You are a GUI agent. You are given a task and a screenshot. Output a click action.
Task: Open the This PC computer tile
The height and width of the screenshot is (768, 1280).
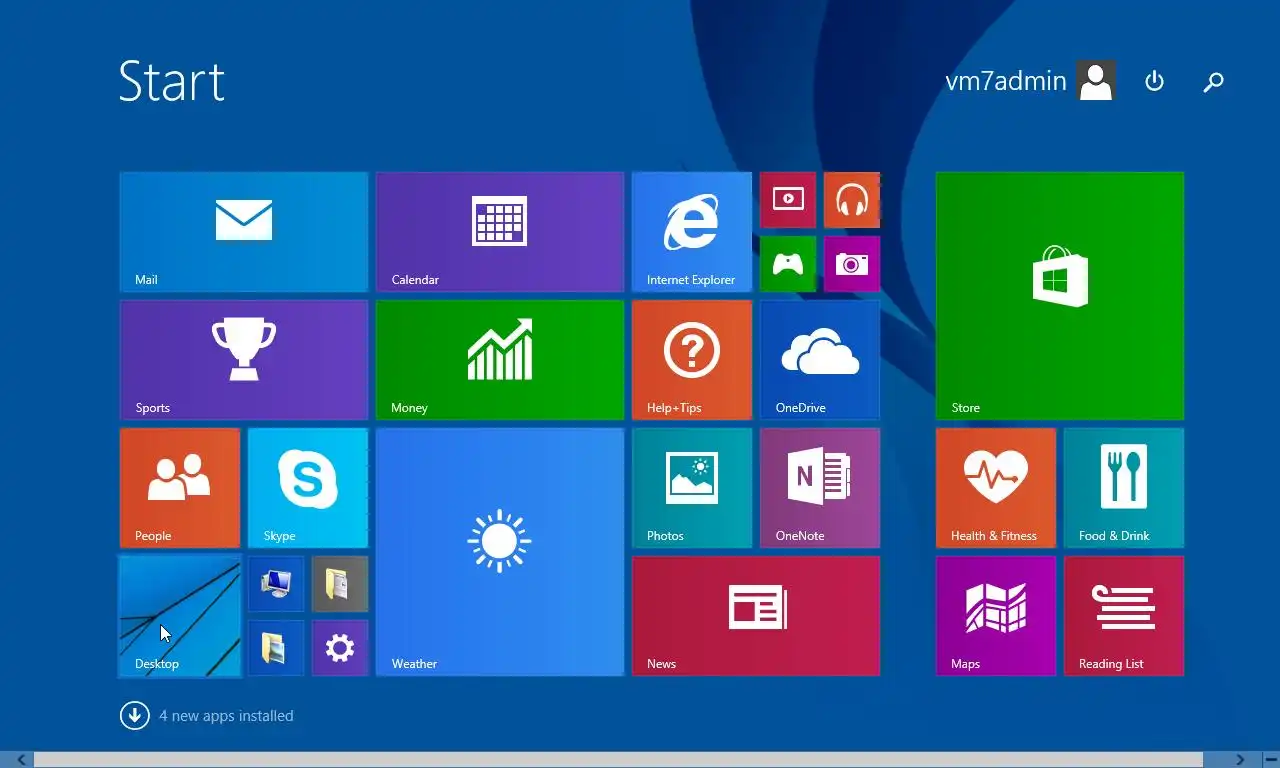(276, 584)
